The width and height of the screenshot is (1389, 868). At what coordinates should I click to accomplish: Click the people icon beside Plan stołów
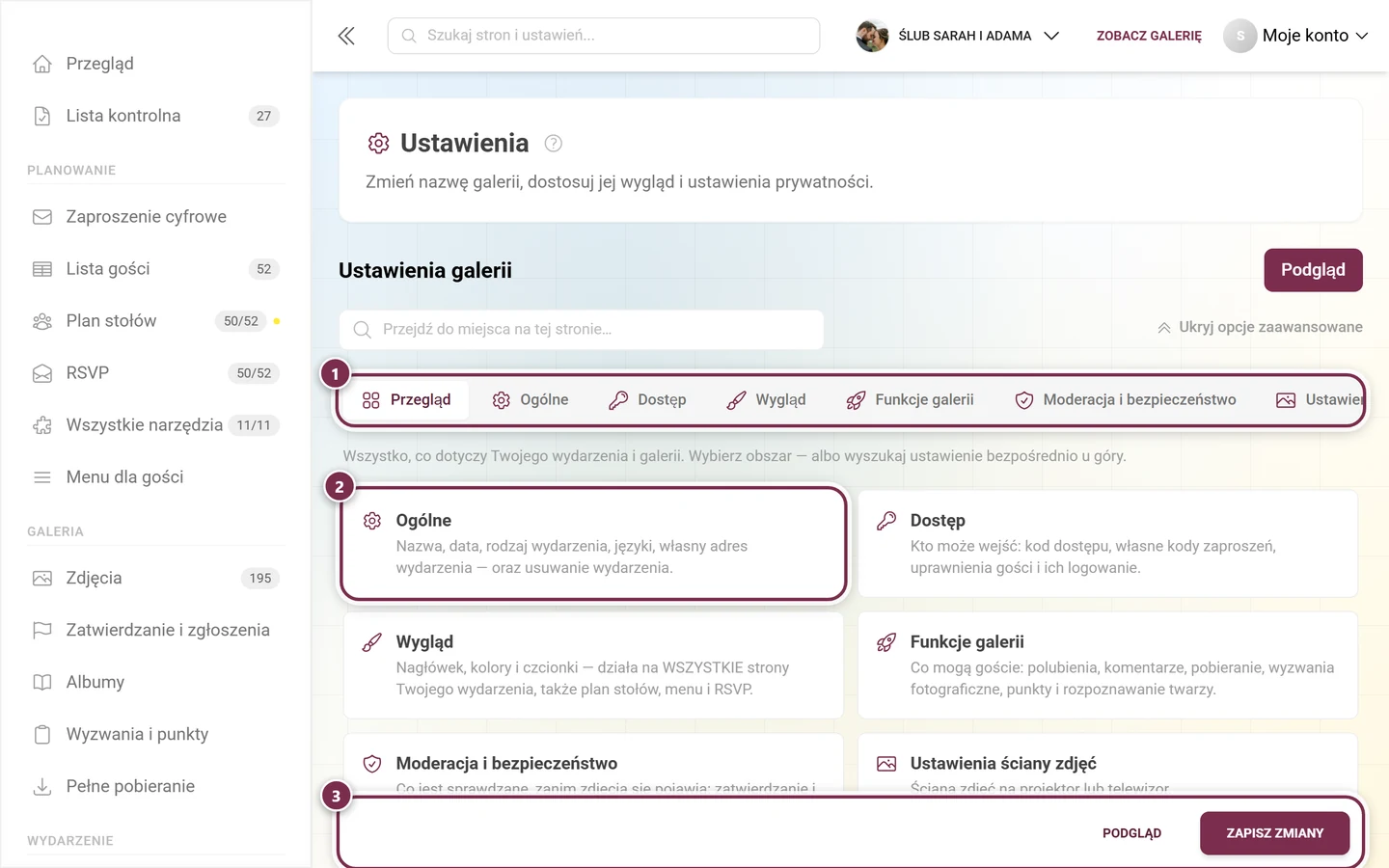[x=42, y=321]
